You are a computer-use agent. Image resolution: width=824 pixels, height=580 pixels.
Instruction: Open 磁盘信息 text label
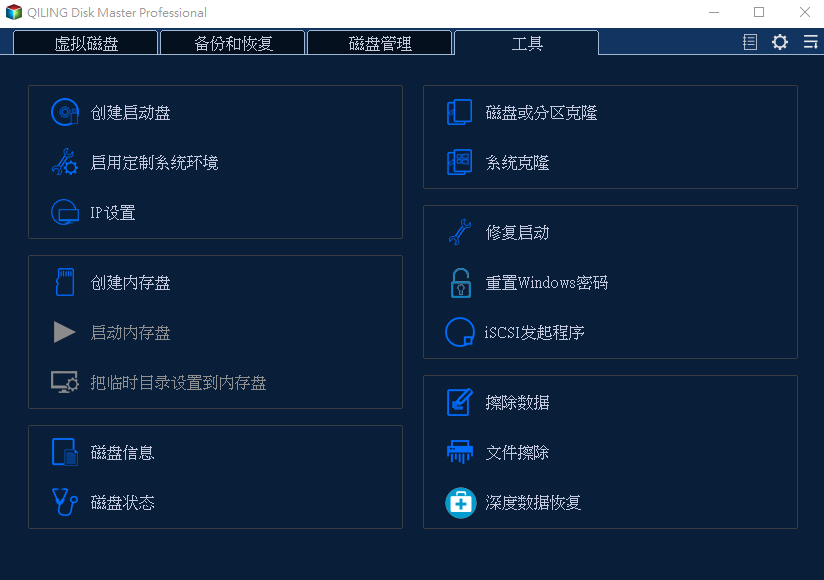pyautogui.click(x=122, y=452)
